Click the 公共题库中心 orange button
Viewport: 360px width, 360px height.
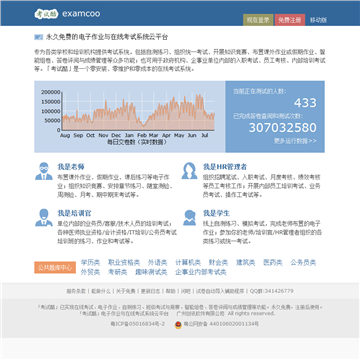(55, 268)
